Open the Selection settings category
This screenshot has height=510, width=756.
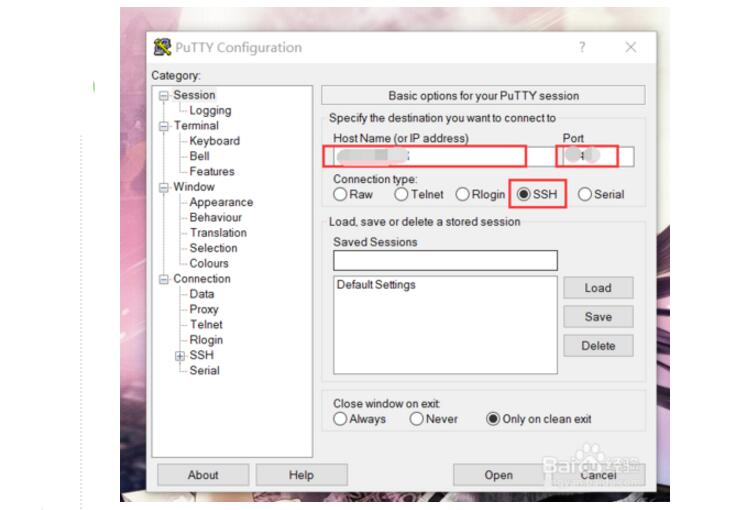click(213, 248)
